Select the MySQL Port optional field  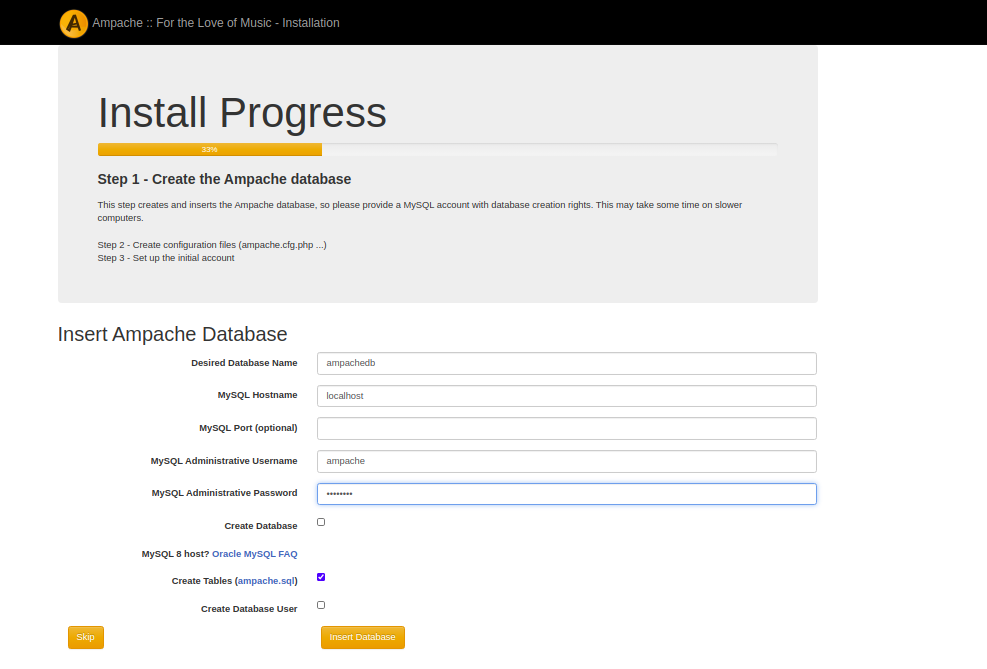pos(567,429)
